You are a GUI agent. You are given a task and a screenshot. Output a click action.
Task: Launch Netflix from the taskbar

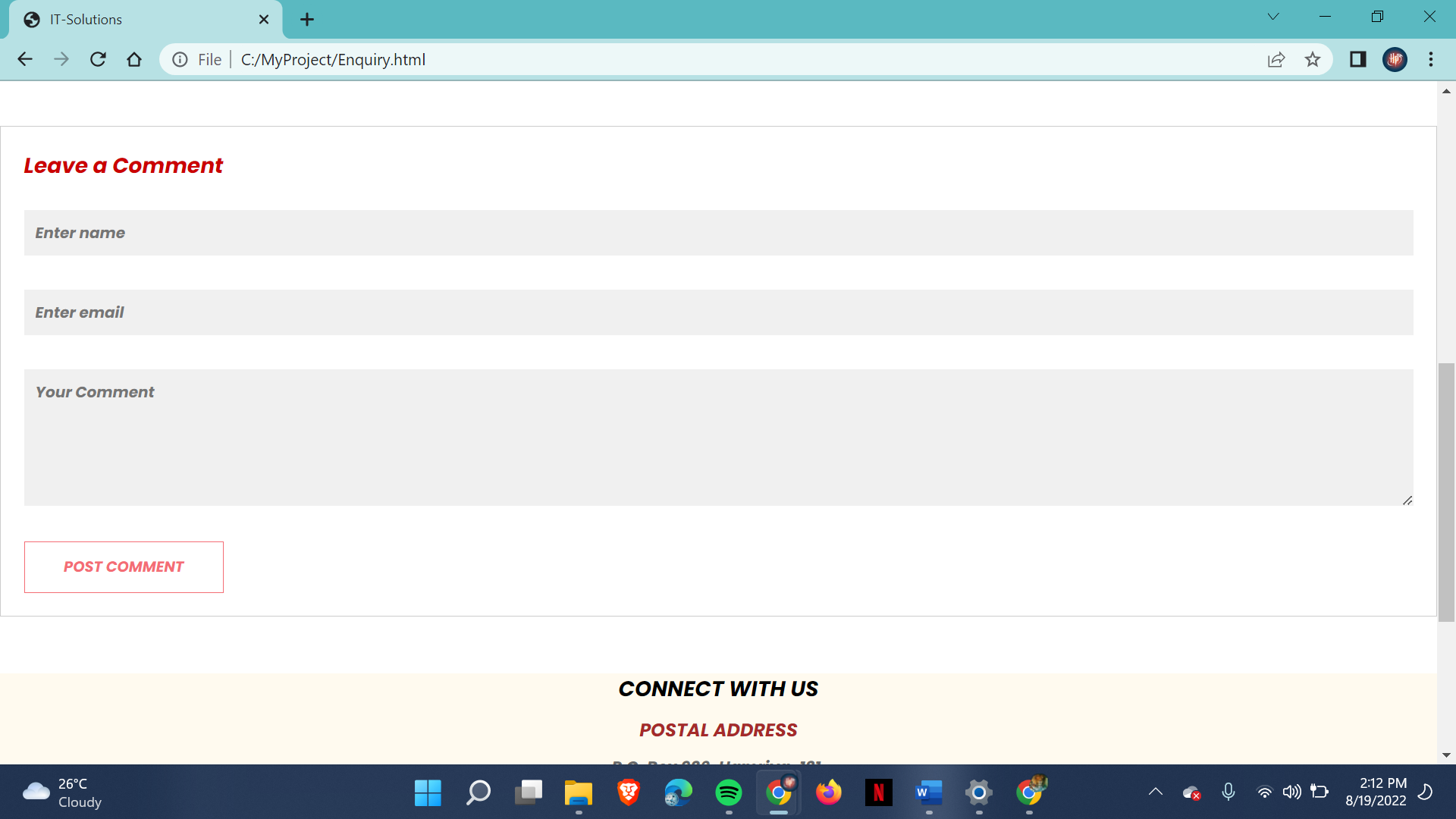click(x=879, y=792)
